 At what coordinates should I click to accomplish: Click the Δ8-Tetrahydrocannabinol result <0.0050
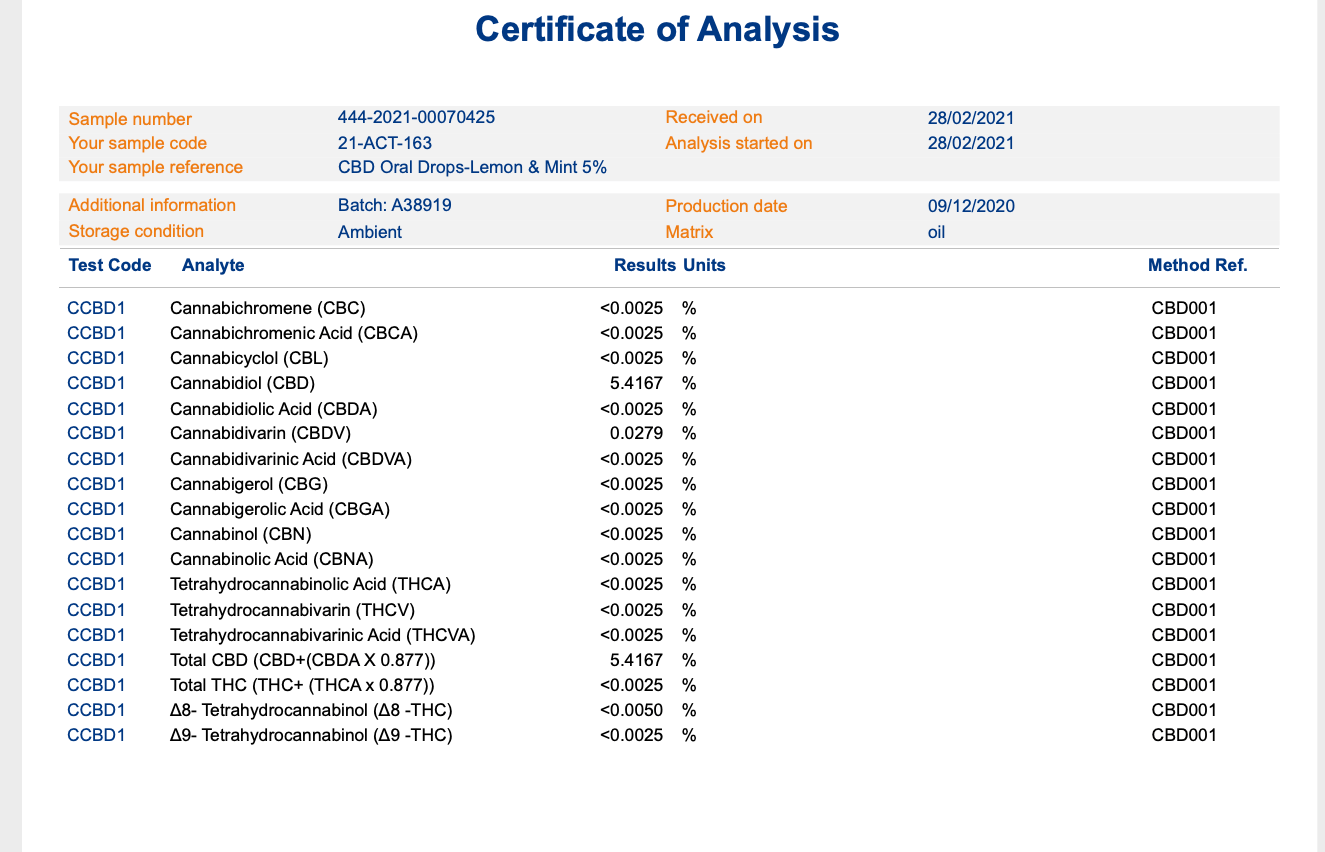[x=631, y=710]
